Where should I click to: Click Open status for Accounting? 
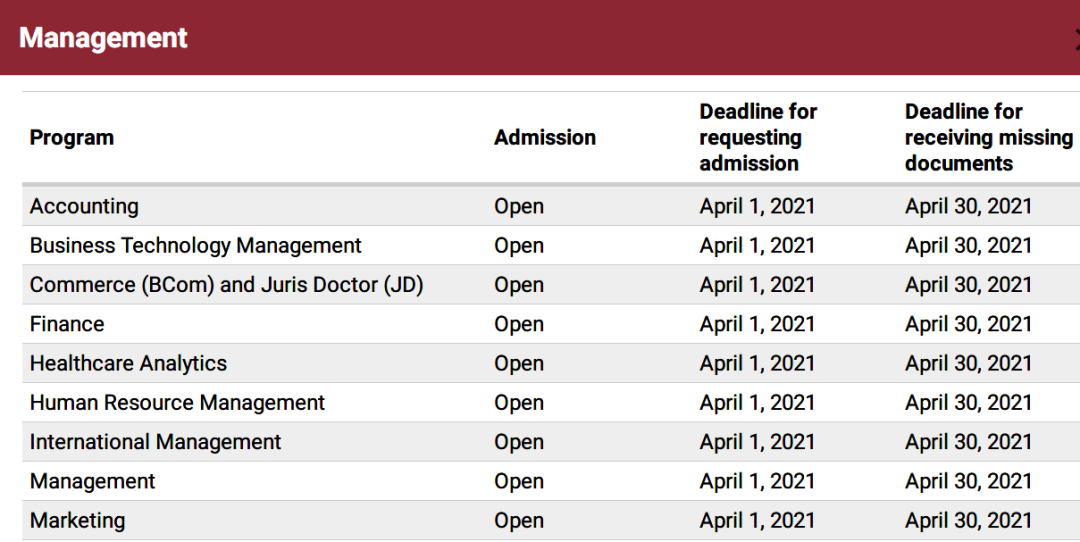(x=519, y=206)
